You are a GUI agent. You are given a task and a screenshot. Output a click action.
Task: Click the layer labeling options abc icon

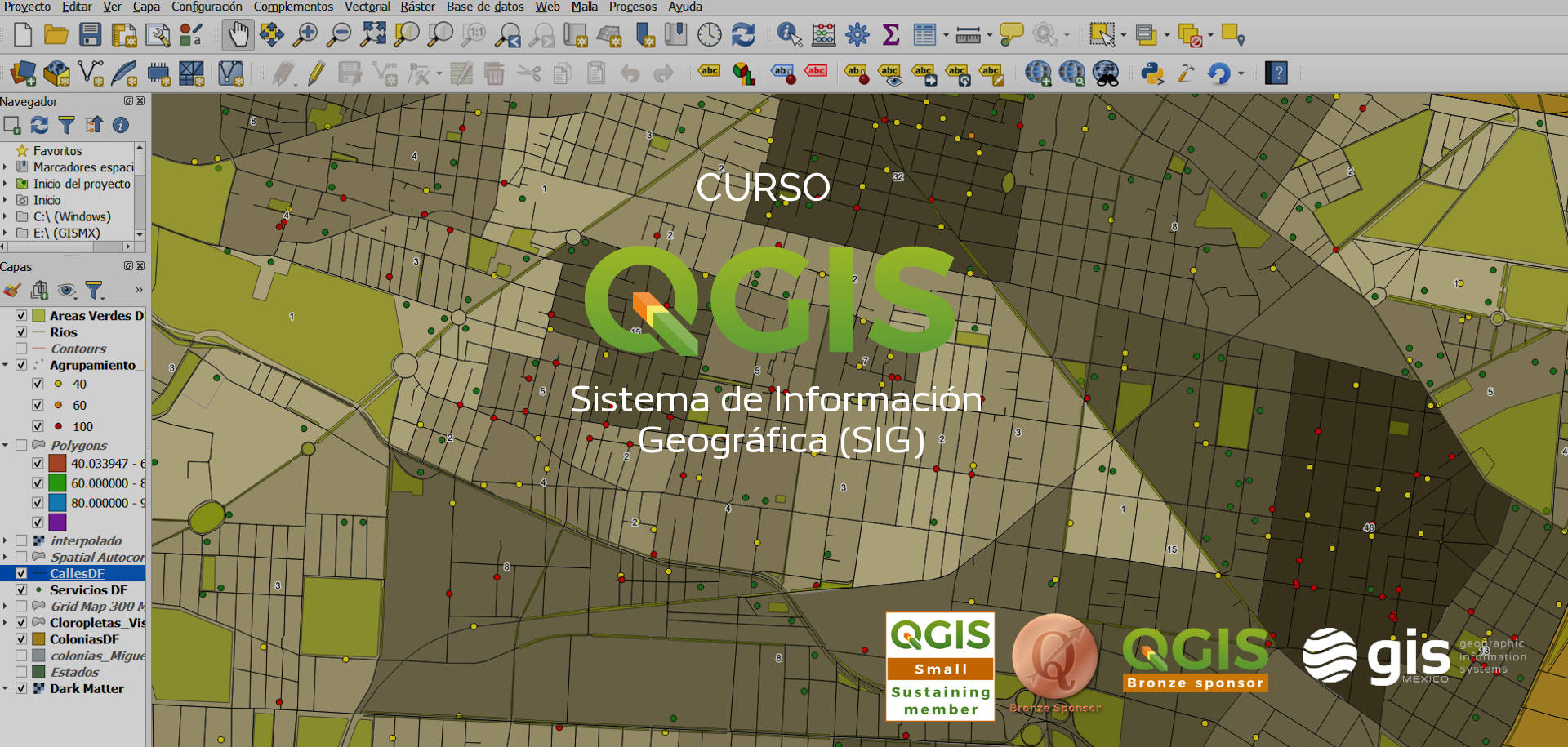[x=709, y=73]
